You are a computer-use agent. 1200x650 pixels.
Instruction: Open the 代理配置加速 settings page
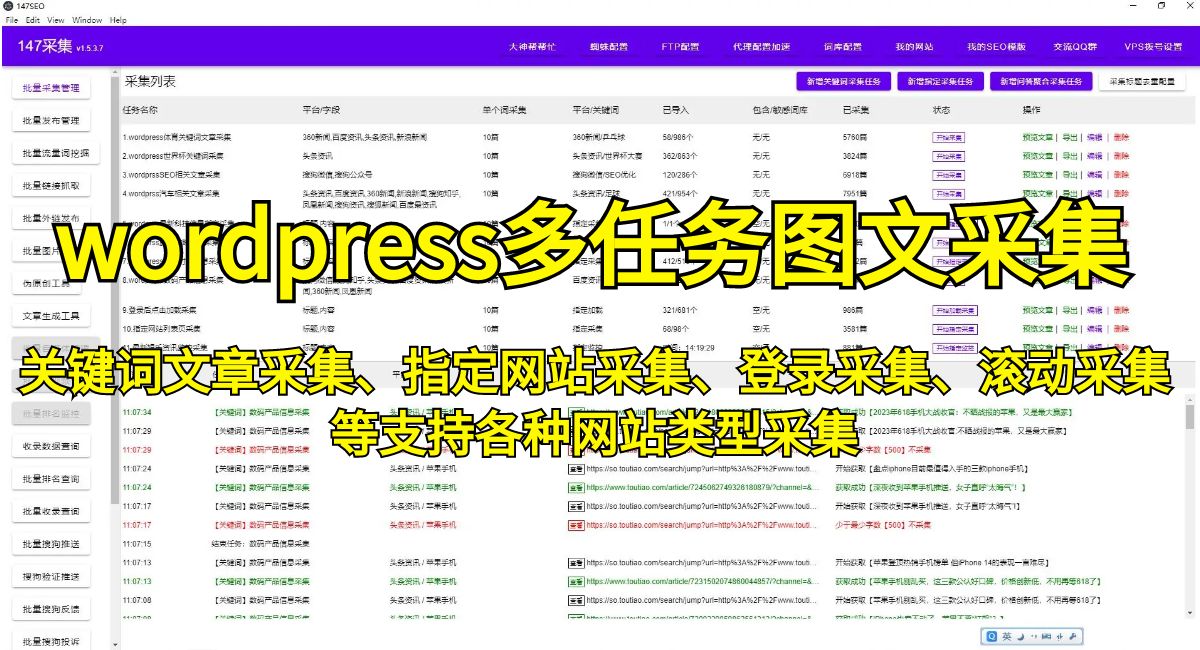761,46
